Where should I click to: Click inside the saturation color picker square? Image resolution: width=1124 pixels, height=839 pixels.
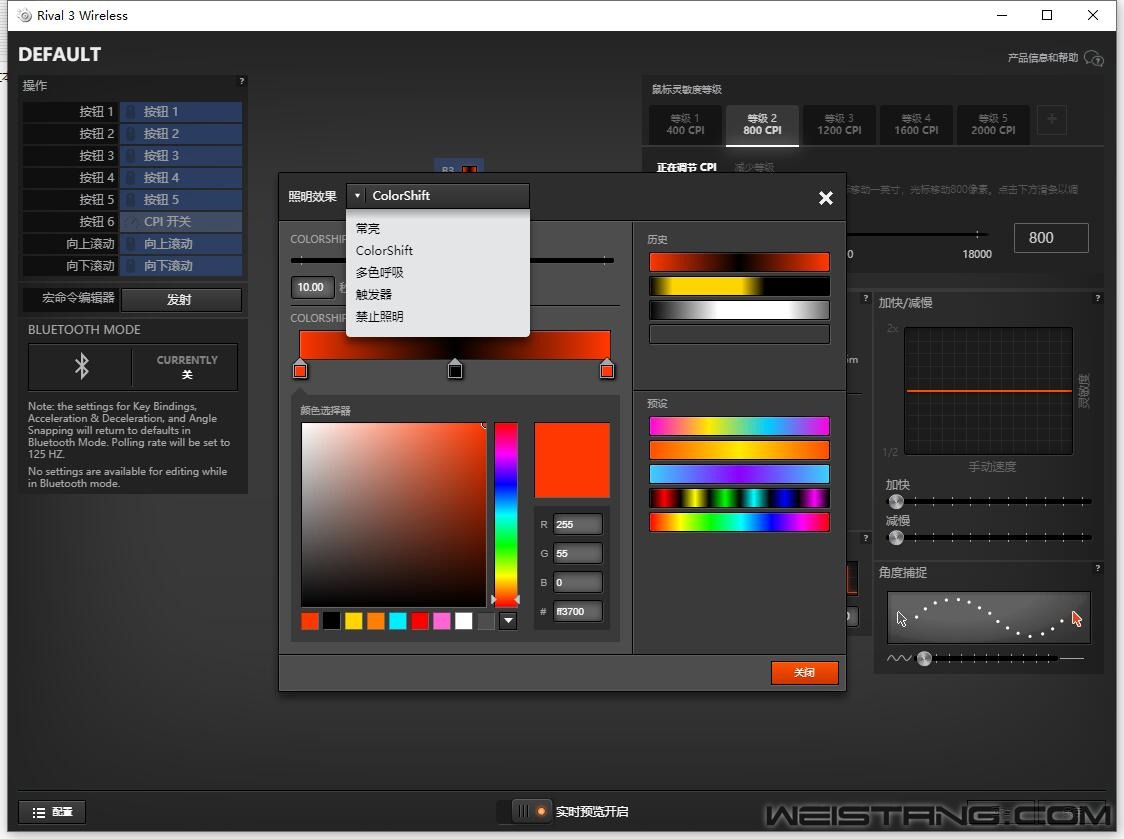tap(394, 514)
